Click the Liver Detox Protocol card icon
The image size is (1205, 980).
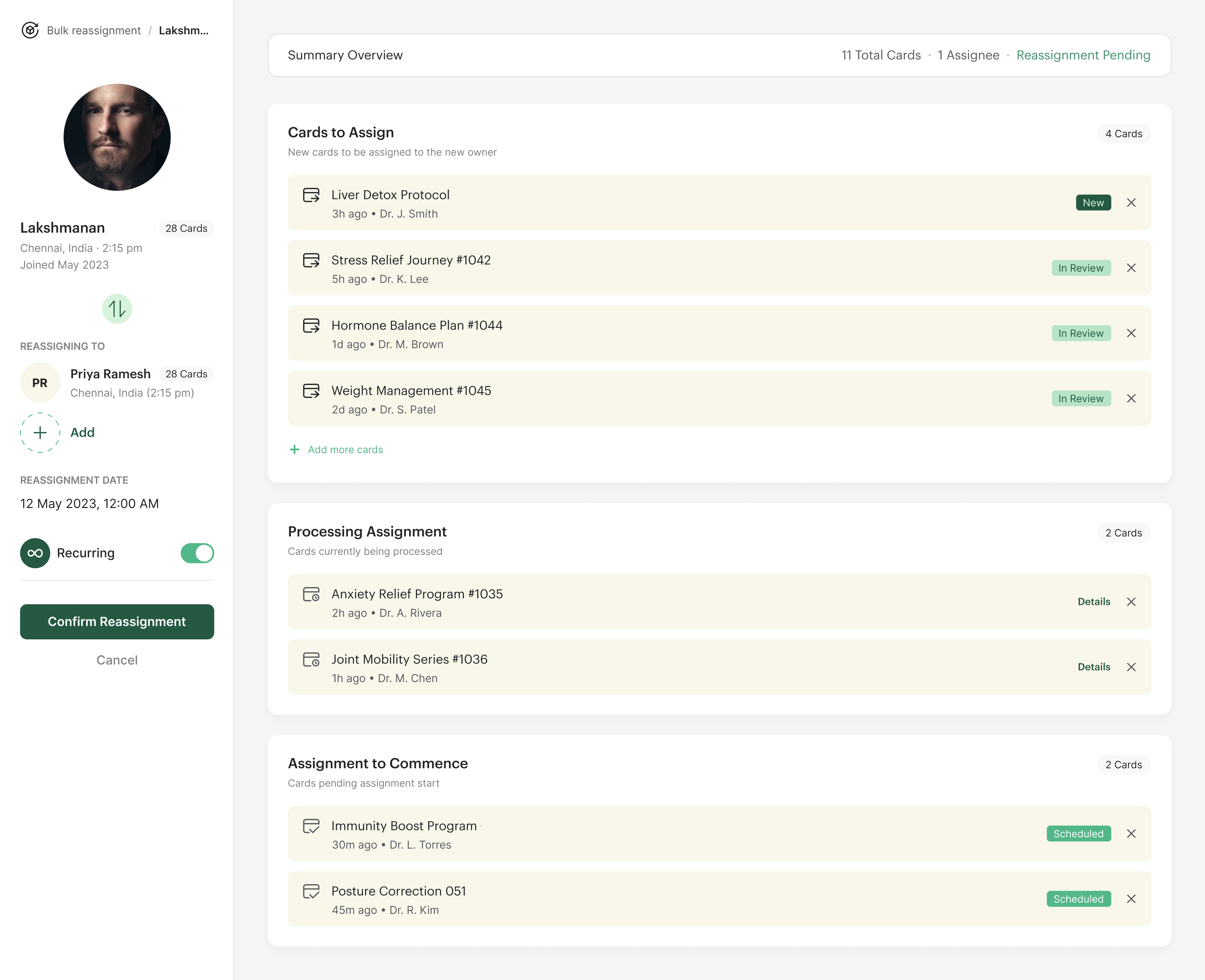pyautogui.click(x=312, y=195)
